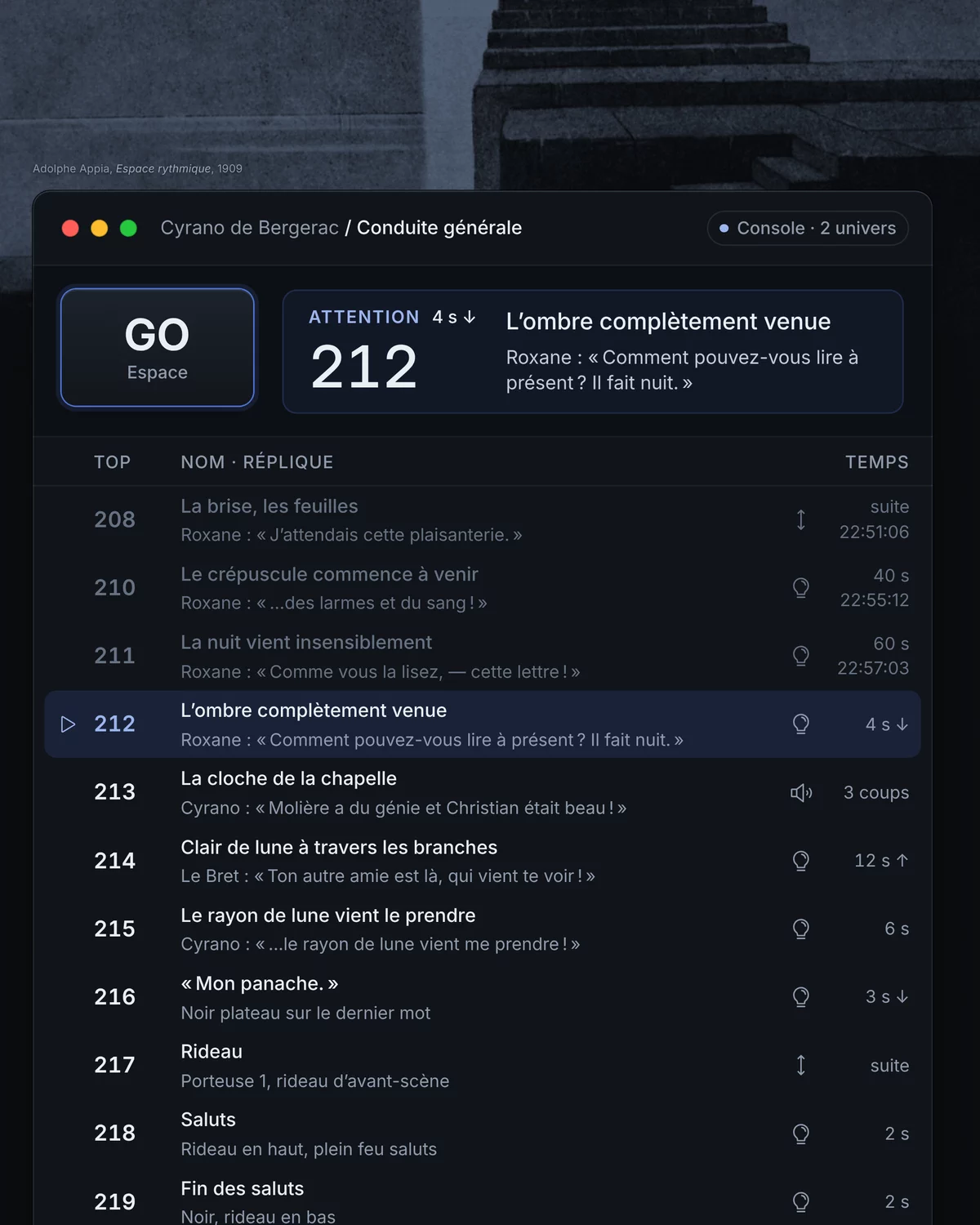Screen dimensions: 980x1225
Task: Select cue number 216
Action: tap(114, 997)
